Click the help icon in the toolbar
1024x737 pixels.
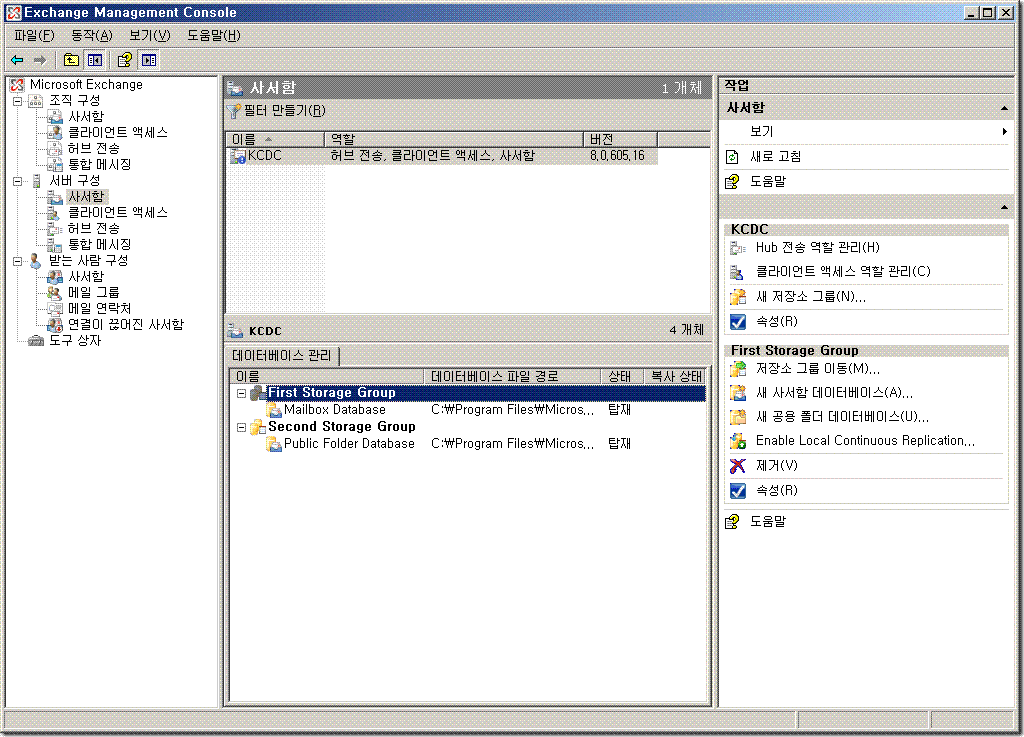tap(124, 60)
